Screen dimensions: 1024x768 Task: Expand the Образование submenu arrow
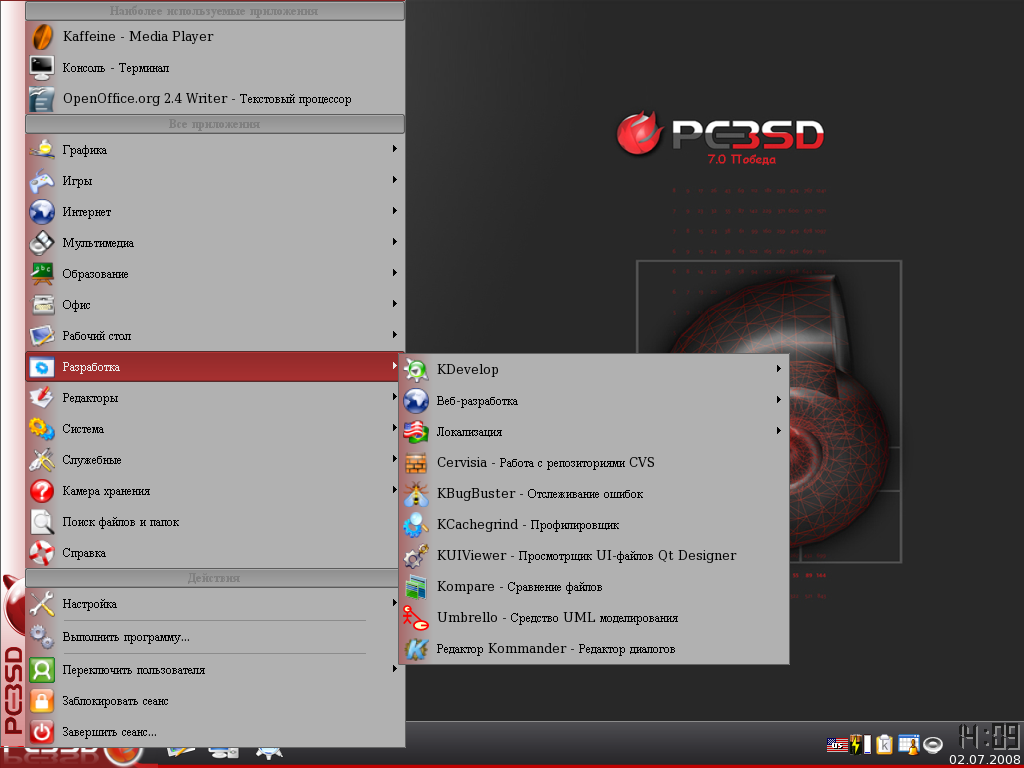[395, 273]
